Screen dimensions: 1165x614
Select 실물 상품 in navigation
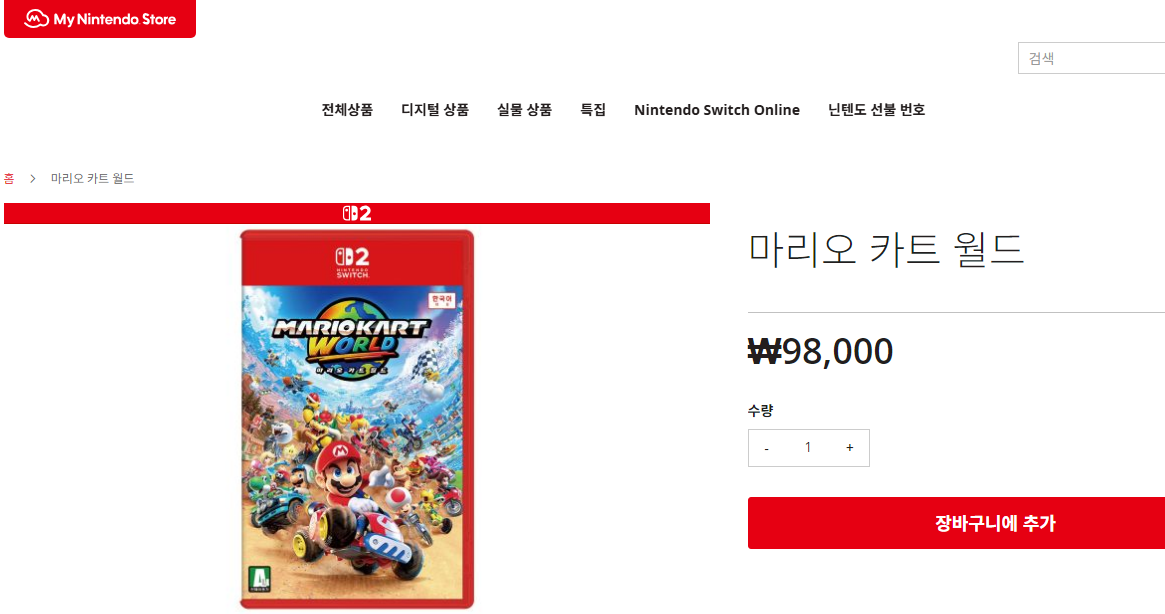point(524,110)
